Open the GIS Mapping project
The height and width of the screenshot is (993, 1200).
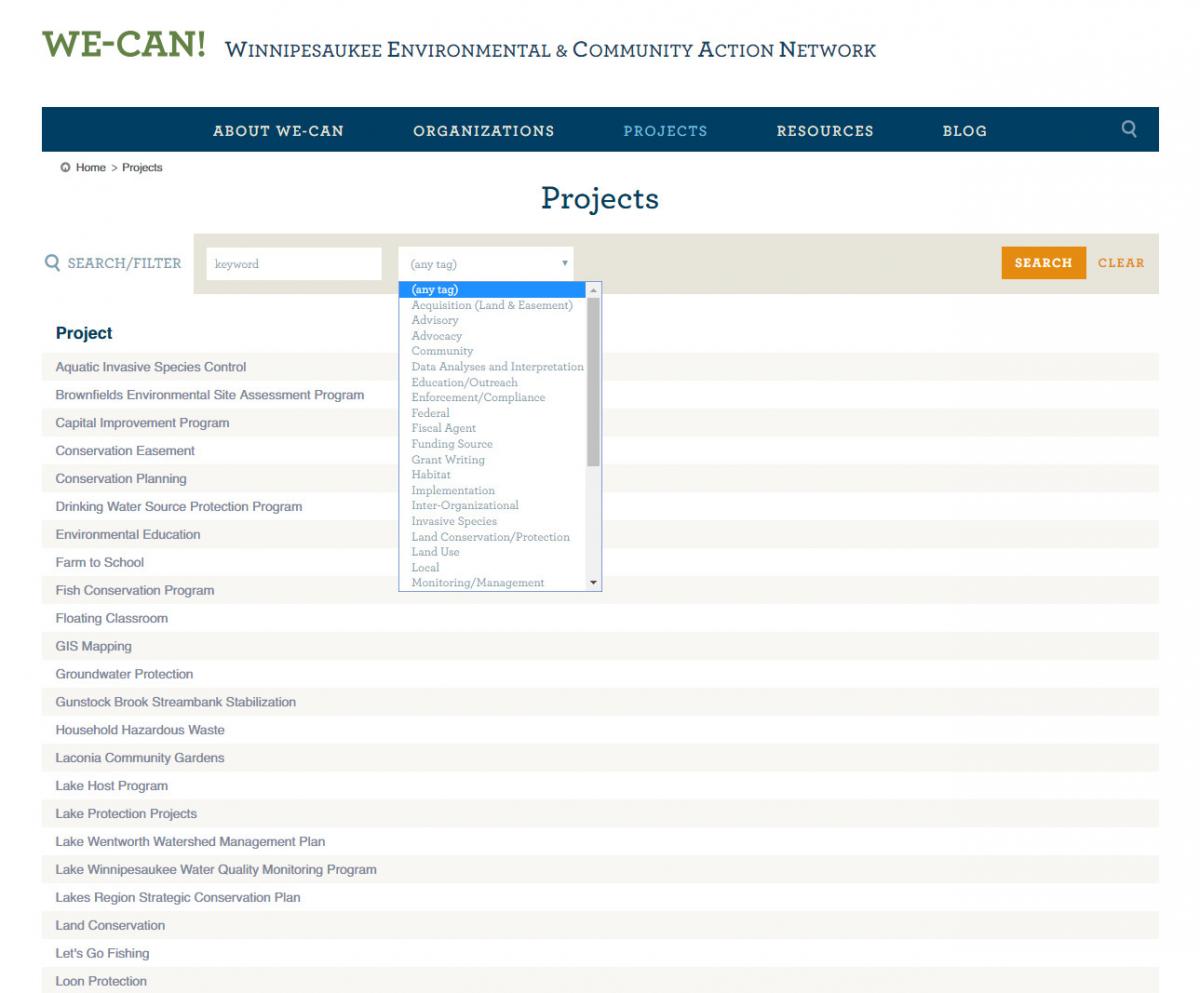coord(94,647)
